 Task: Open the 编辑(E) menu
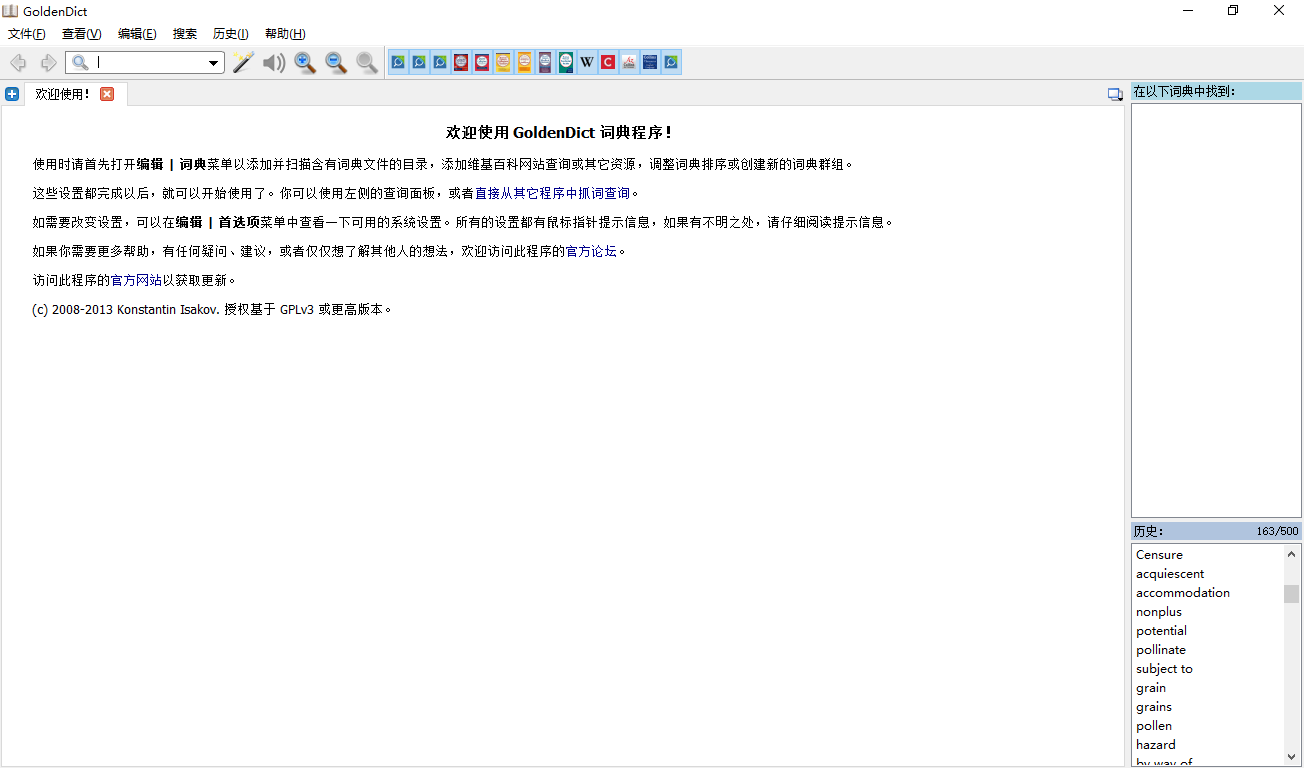(x=137, y=34)
